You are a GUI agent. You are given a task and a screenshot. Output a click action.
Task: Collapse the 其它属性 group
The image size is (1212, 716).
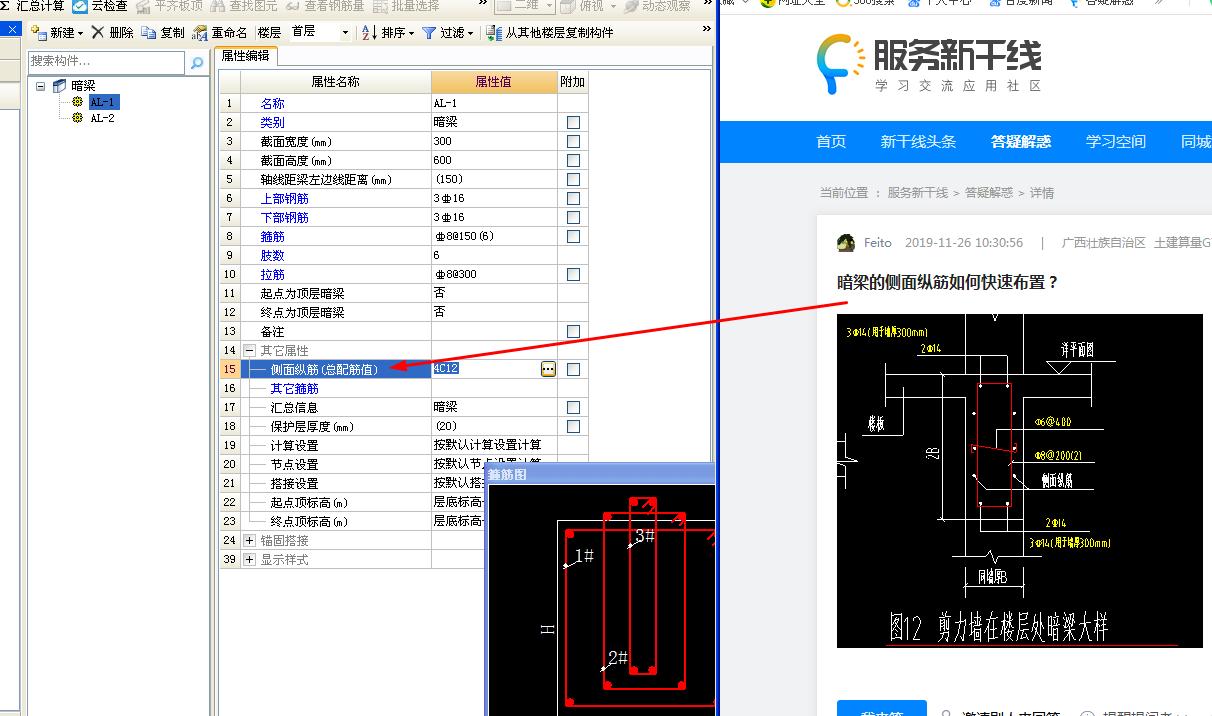tap(250, 350)
